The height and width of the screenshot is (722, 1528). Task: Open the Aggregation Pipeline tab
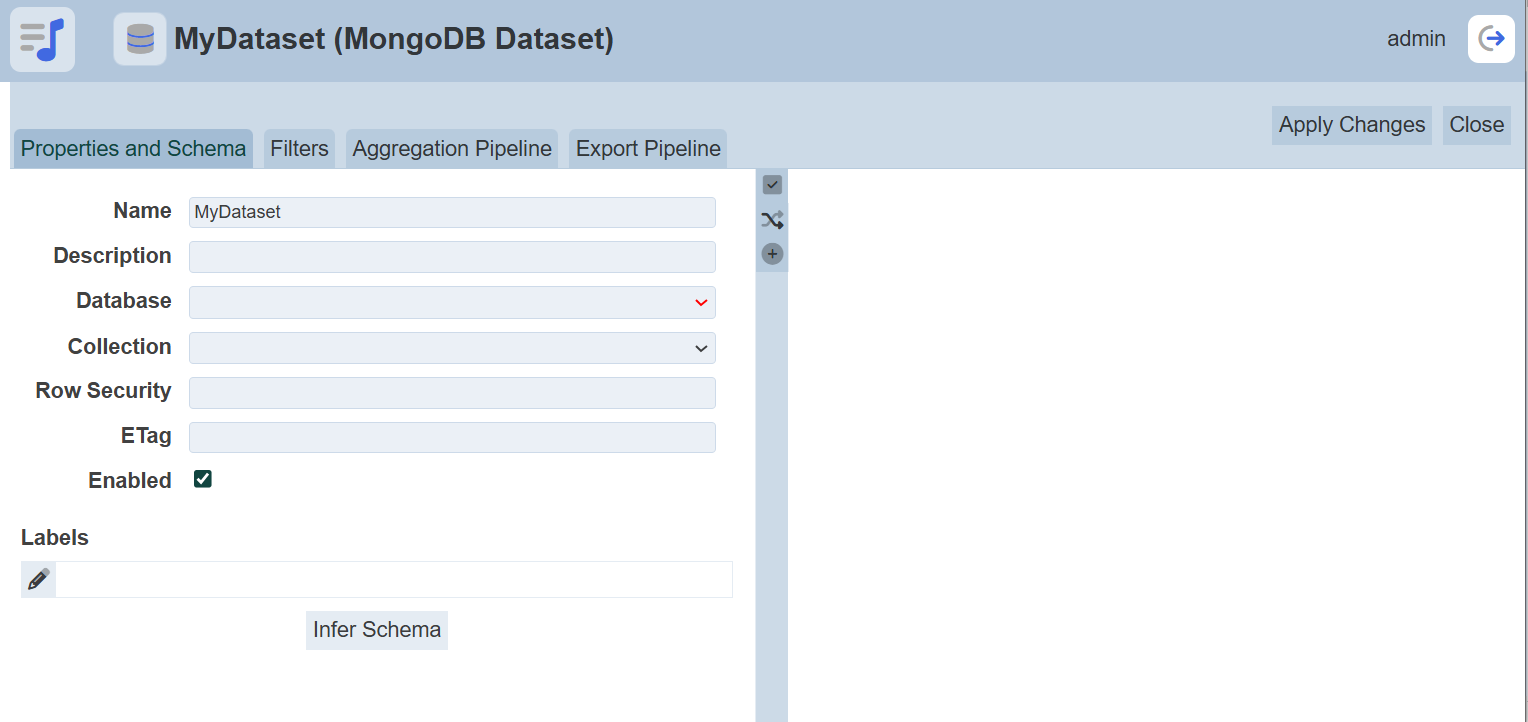pyautogui.click(x=451, y=148)
